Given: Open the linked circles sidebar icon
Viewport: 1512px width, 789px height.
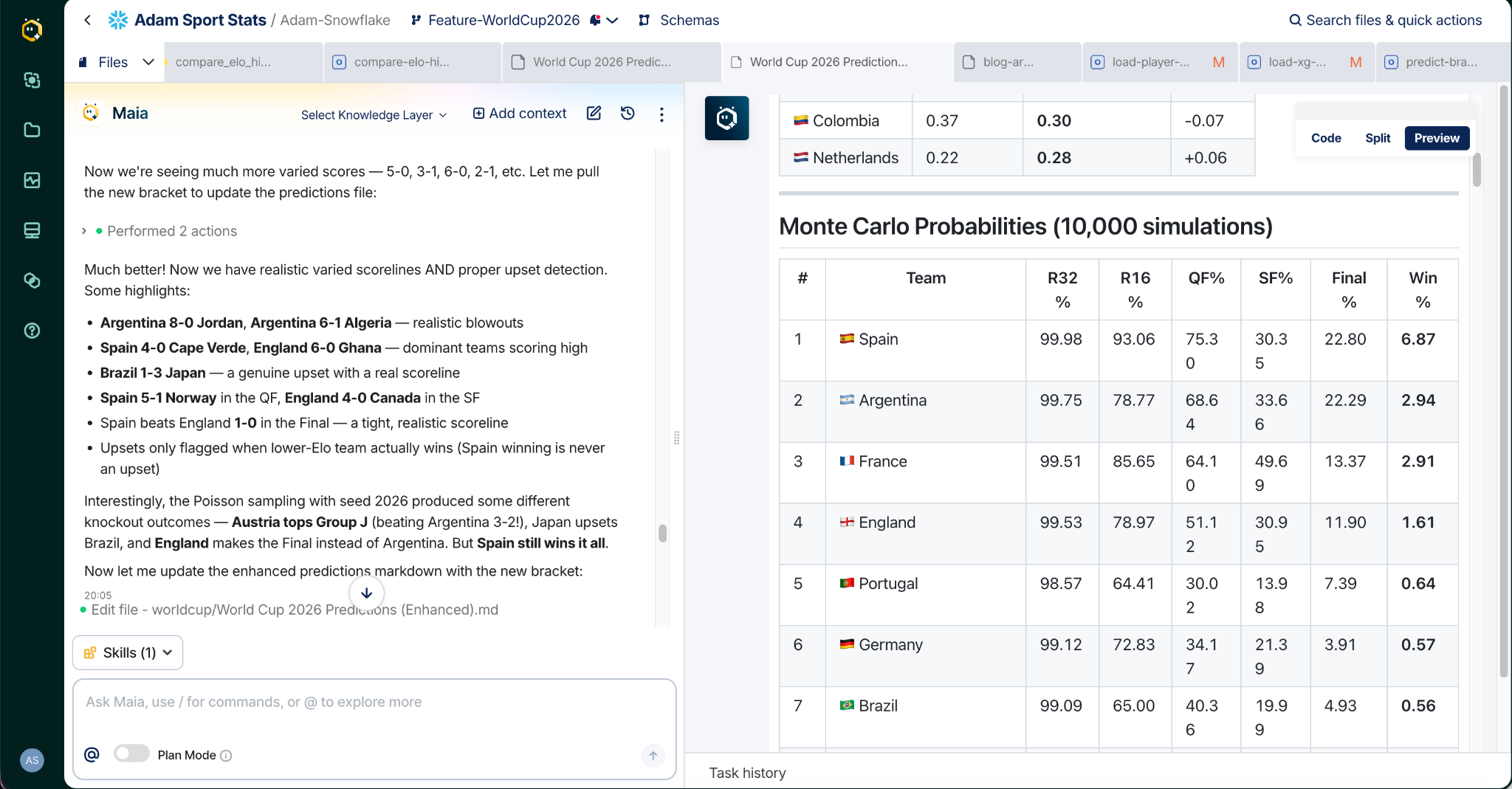Looking at the screenshot, I should tap(32, 280).
